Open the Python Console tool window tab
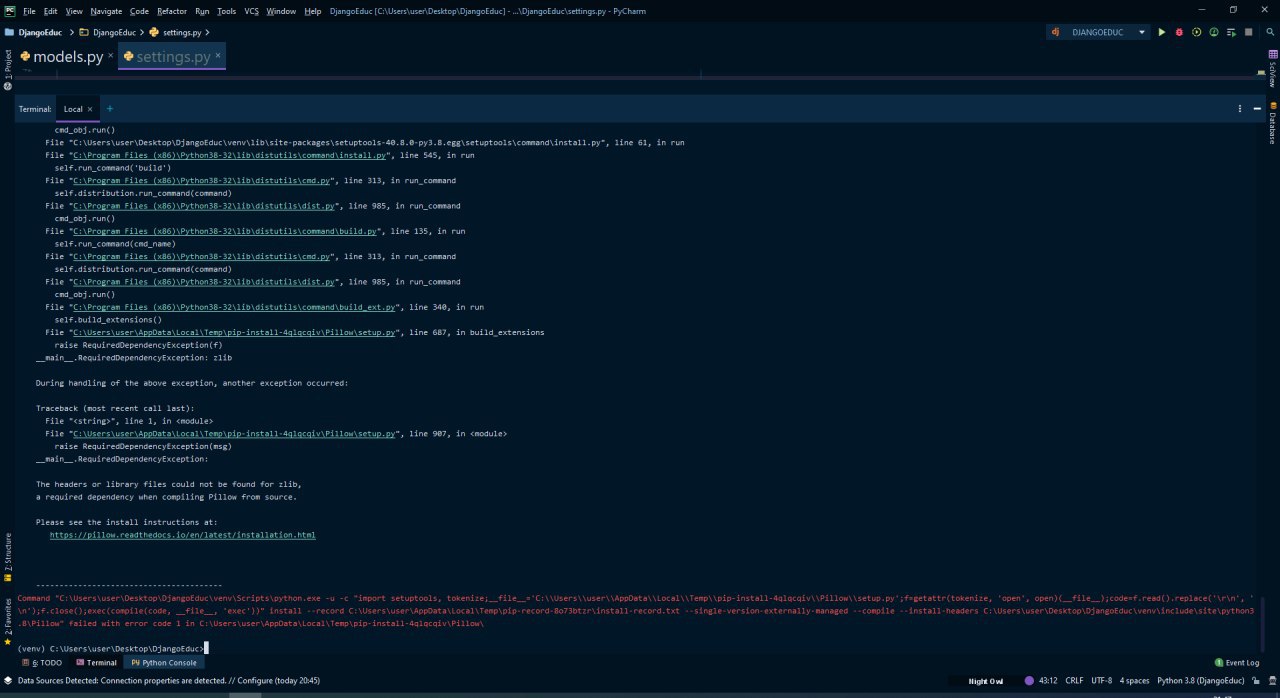1280x698 pixels. pos(164,662)
